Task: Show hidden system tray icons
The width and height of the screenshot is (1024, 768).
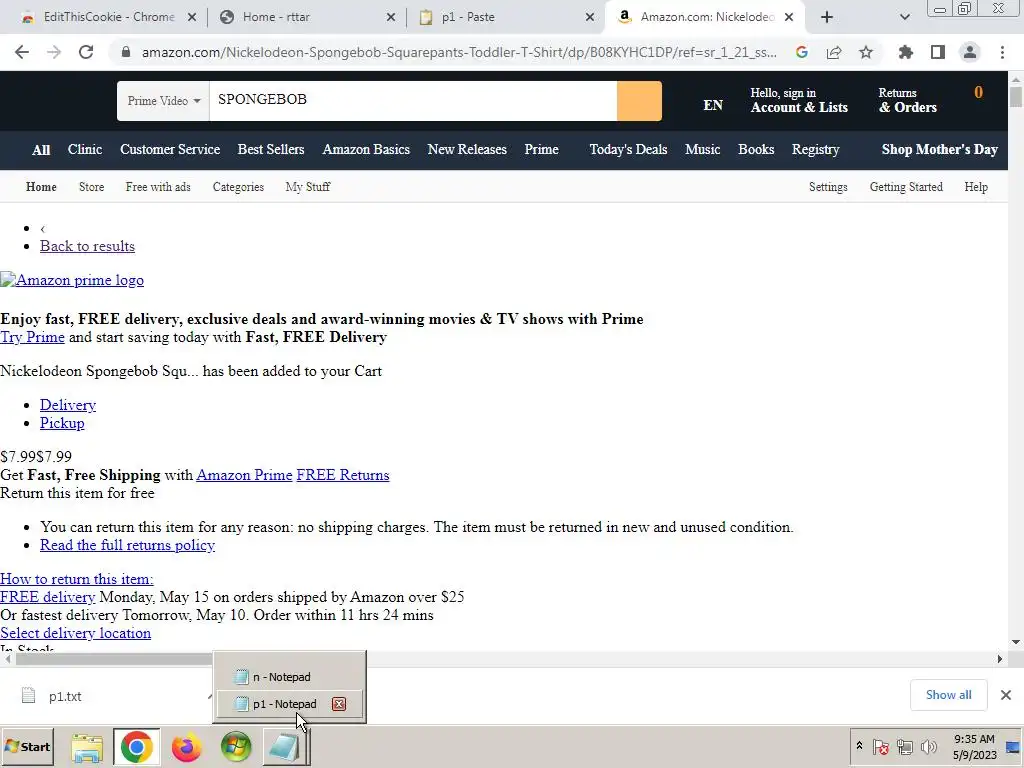Action: tap(859, 746)
